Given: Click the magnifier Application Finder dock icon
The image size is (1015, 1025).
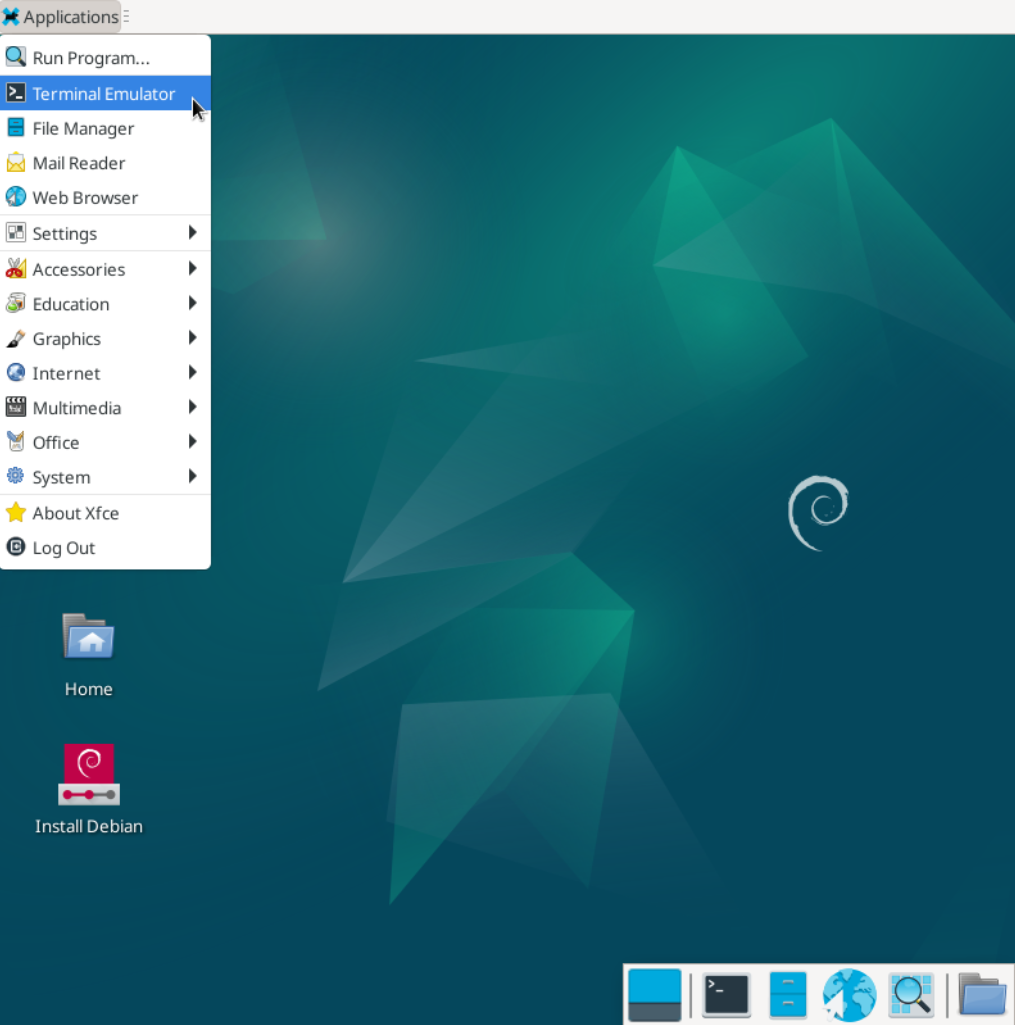Looking at the screenshot, I should point(911,995).
